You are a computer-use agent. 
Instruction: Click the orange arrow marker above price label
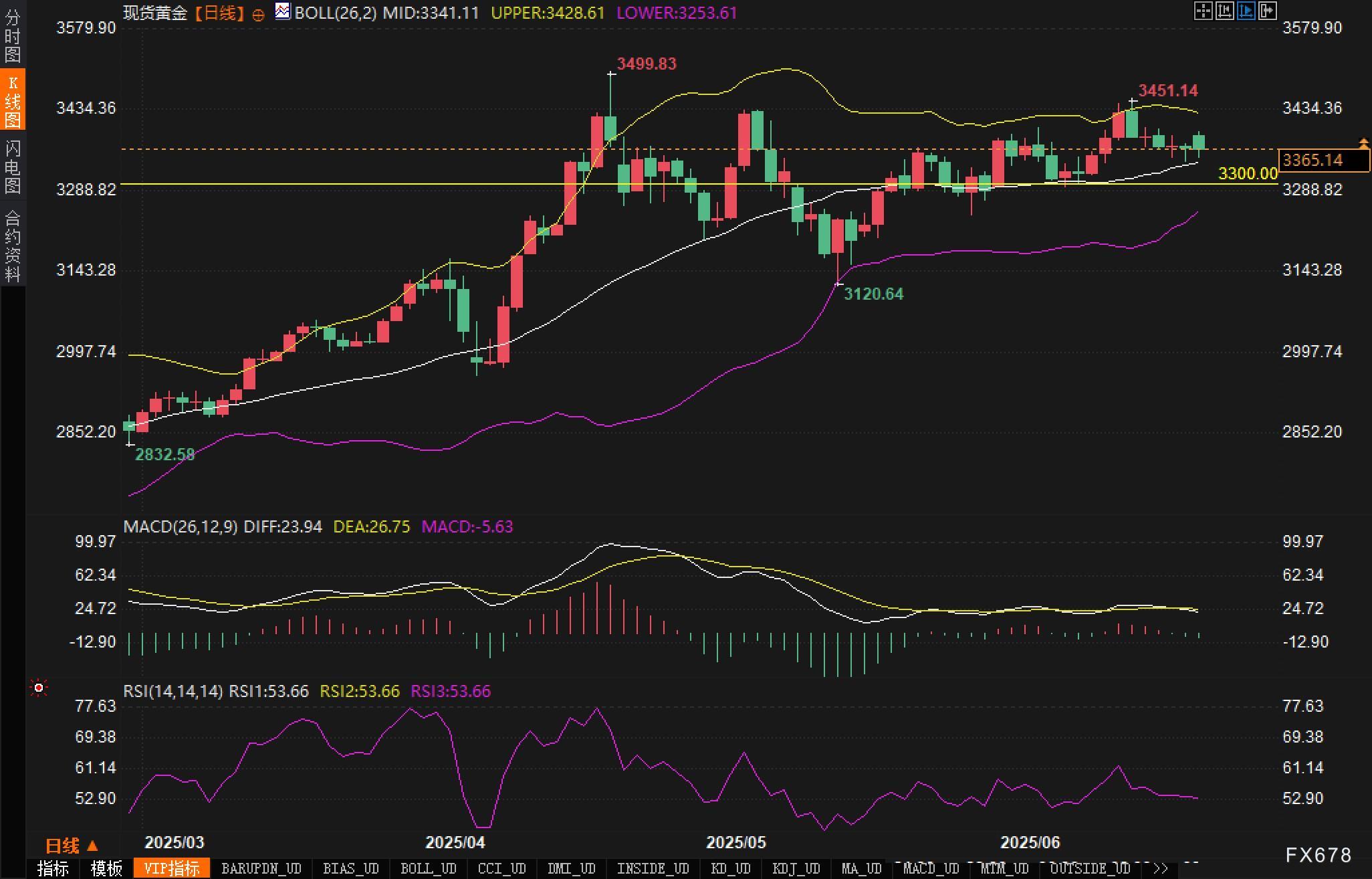1363,143
